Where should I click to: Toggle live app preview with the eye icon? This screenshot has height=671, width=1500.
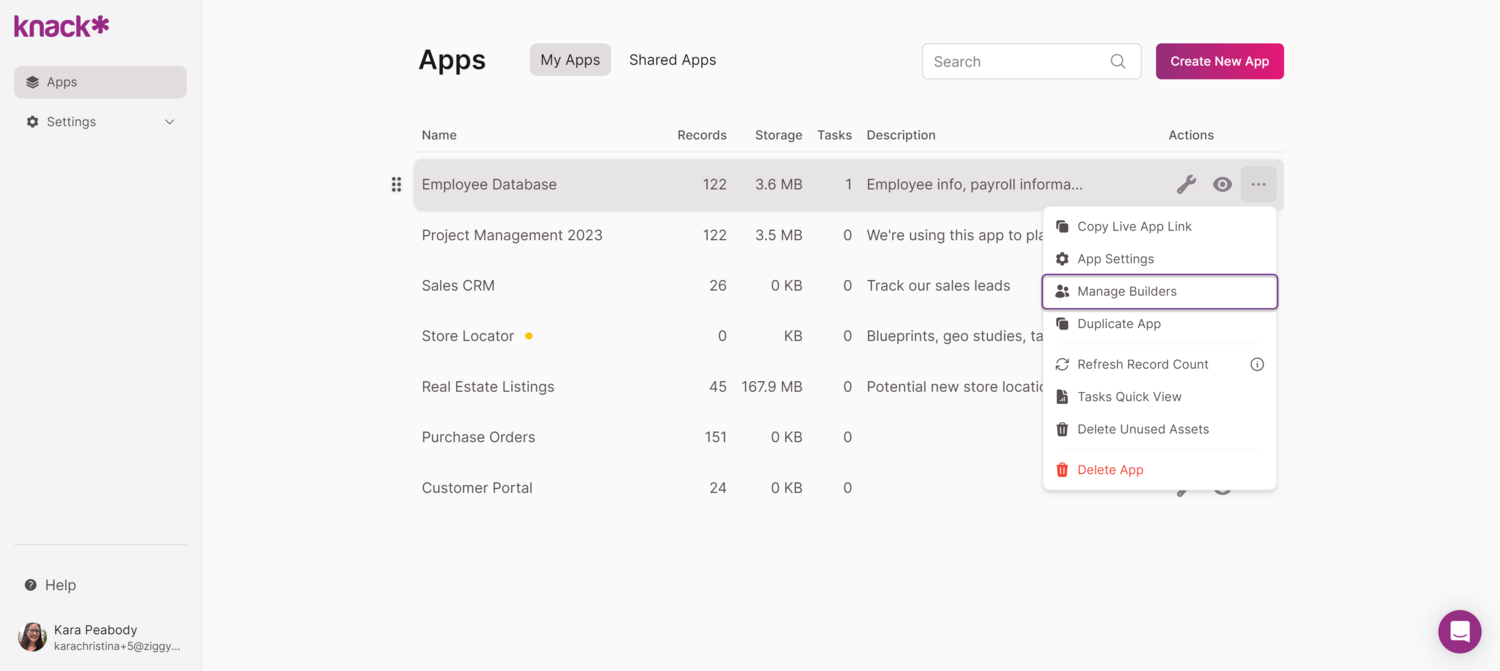pyautogui.click(x=1222, y=184)
